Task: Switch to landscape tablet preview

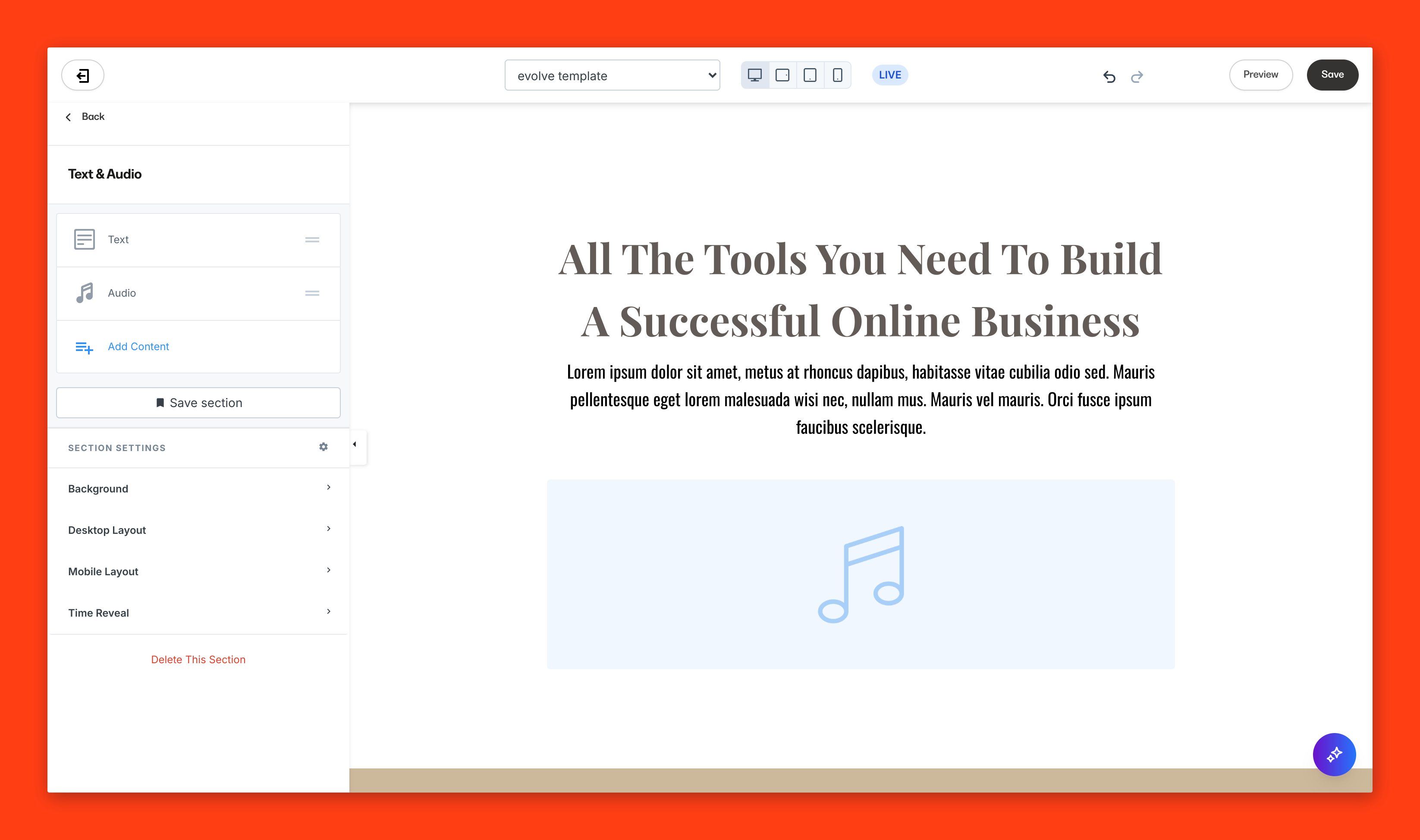Action: pos(782,75)
